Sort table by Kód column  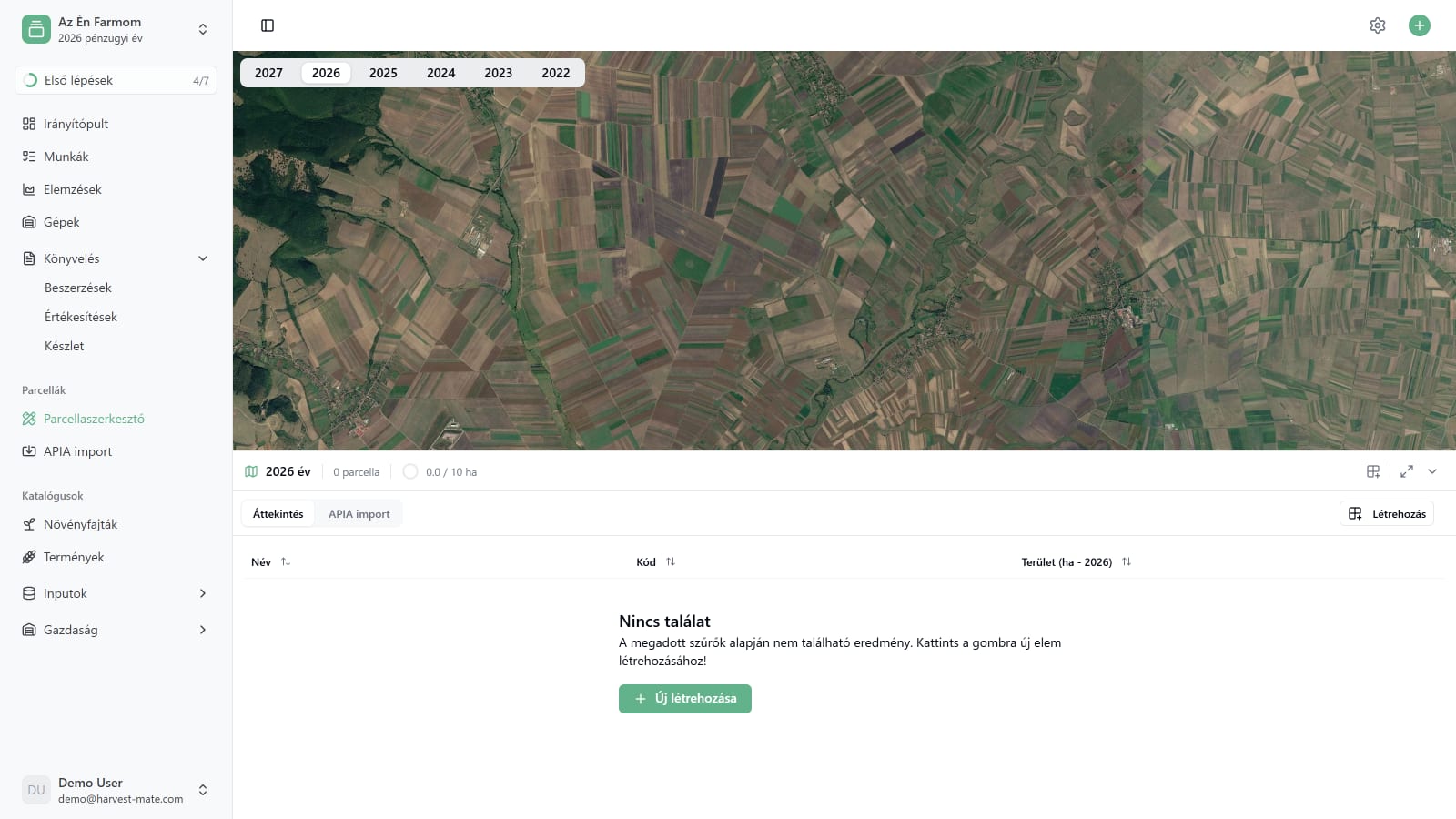coord(656,561)
